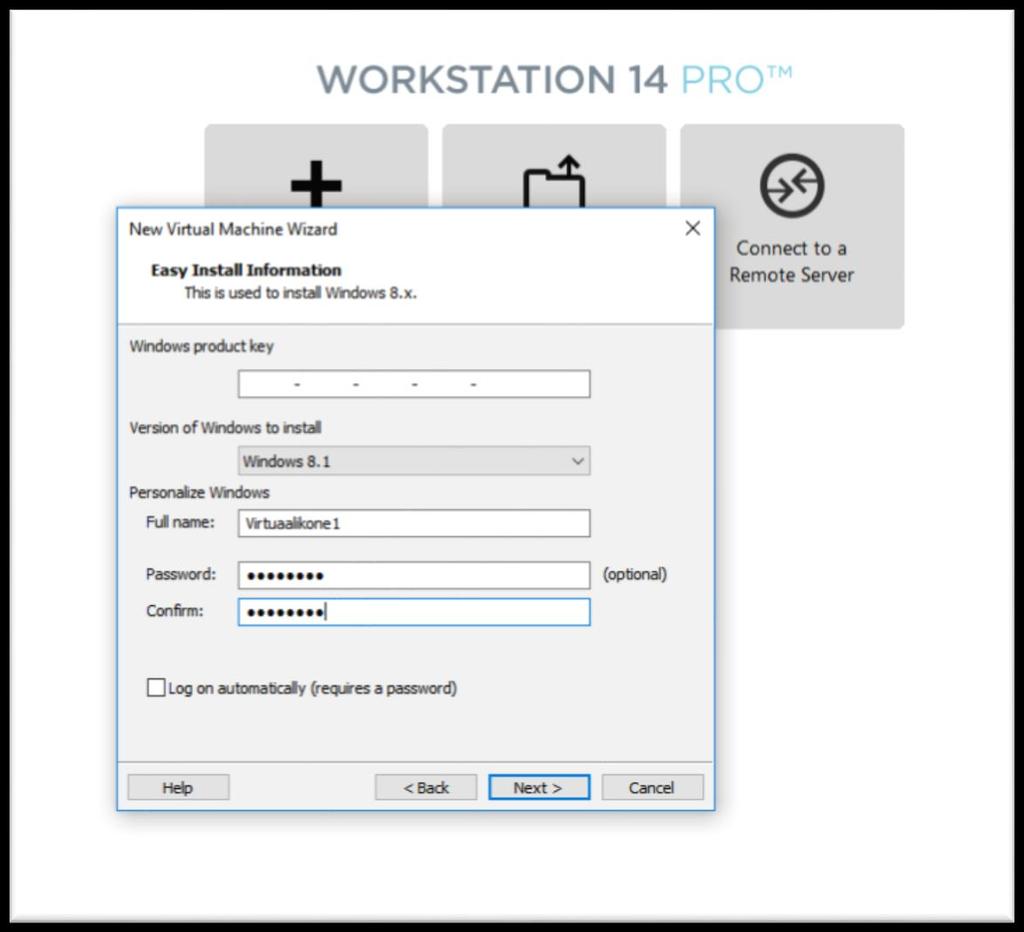Cancel the wizard
Image resolution: width=1024 pixels, height=932 pixels.
click(652, 788)
